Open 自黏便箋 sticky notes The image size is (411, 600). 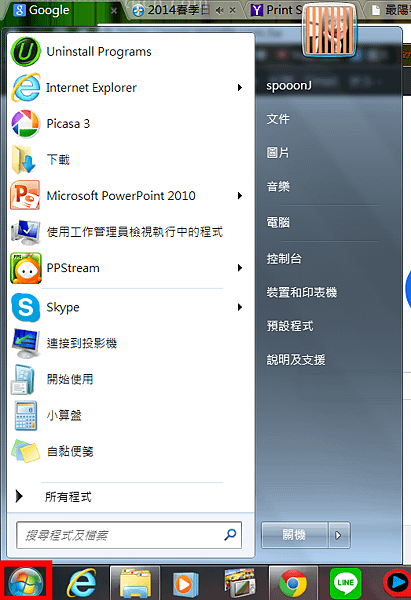130,451
